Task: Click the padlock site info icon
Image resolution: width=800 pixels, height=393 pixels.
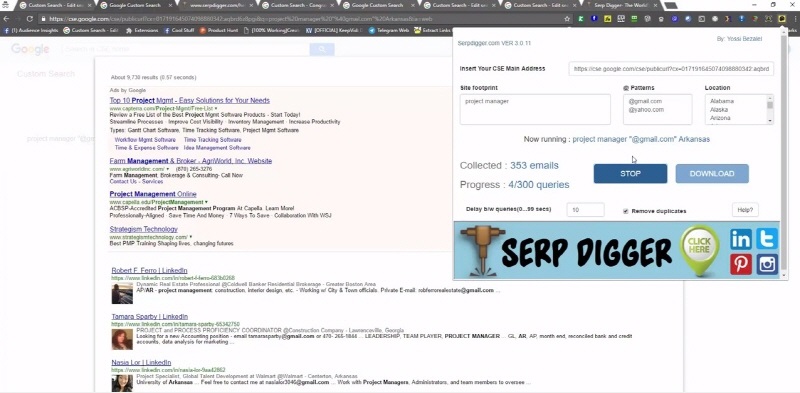Action: pos(44,19)
